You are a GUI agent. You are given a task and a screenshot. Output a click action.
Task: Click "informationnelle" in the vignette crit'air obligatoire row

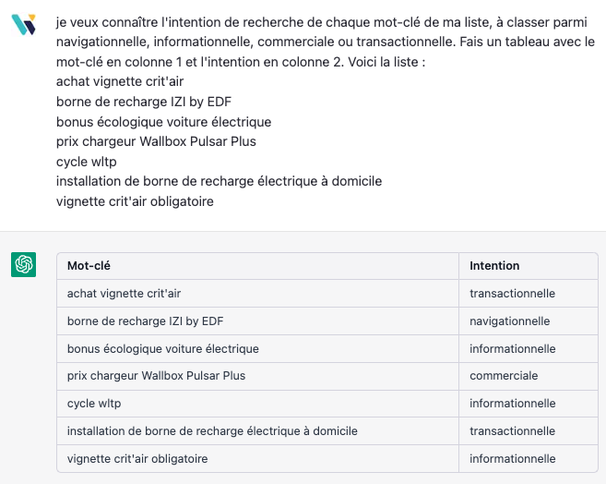[512, 458]
